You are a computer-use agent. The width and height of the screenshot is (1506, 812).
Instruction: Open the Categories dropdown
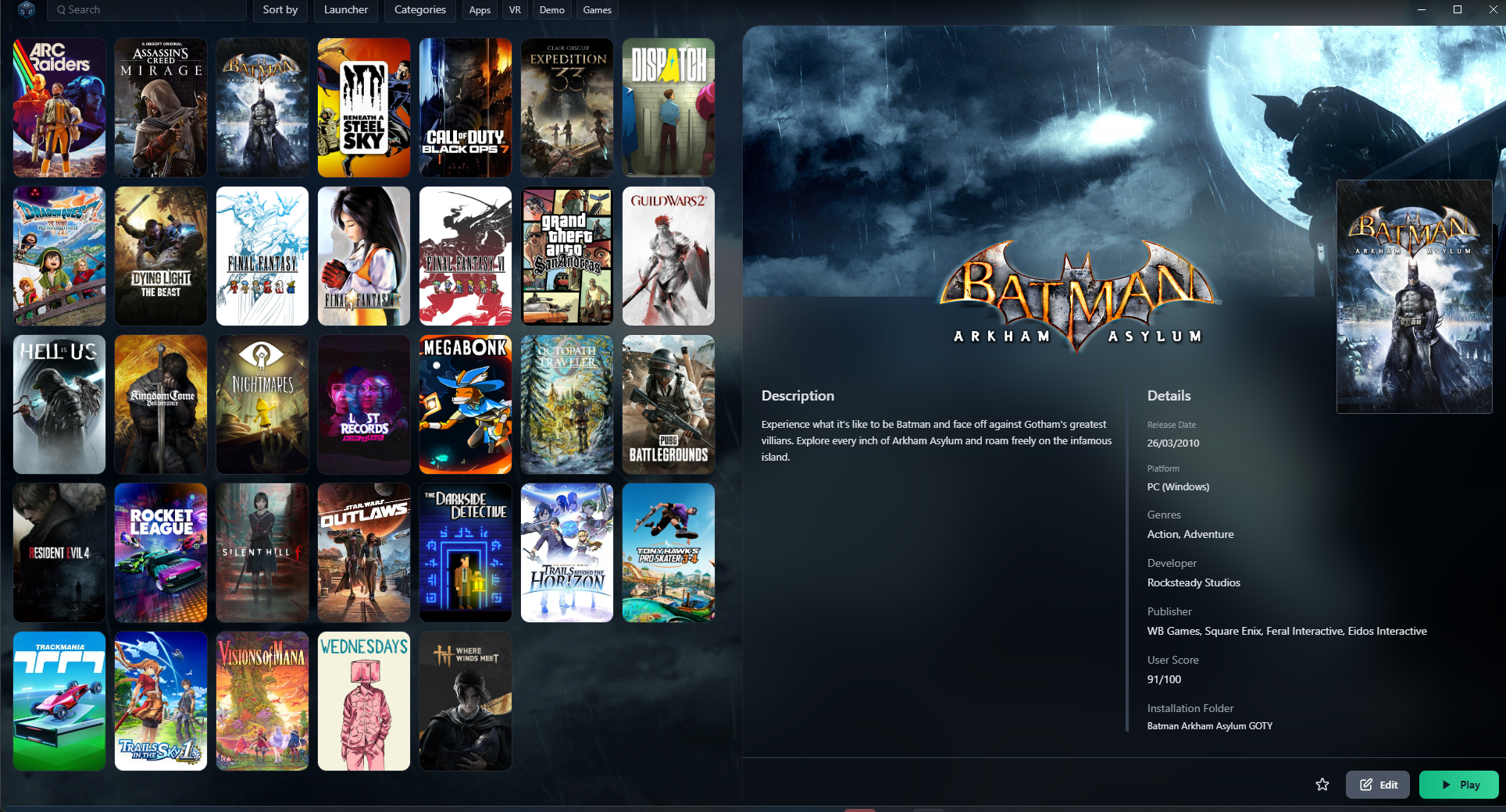click(419, 10)
